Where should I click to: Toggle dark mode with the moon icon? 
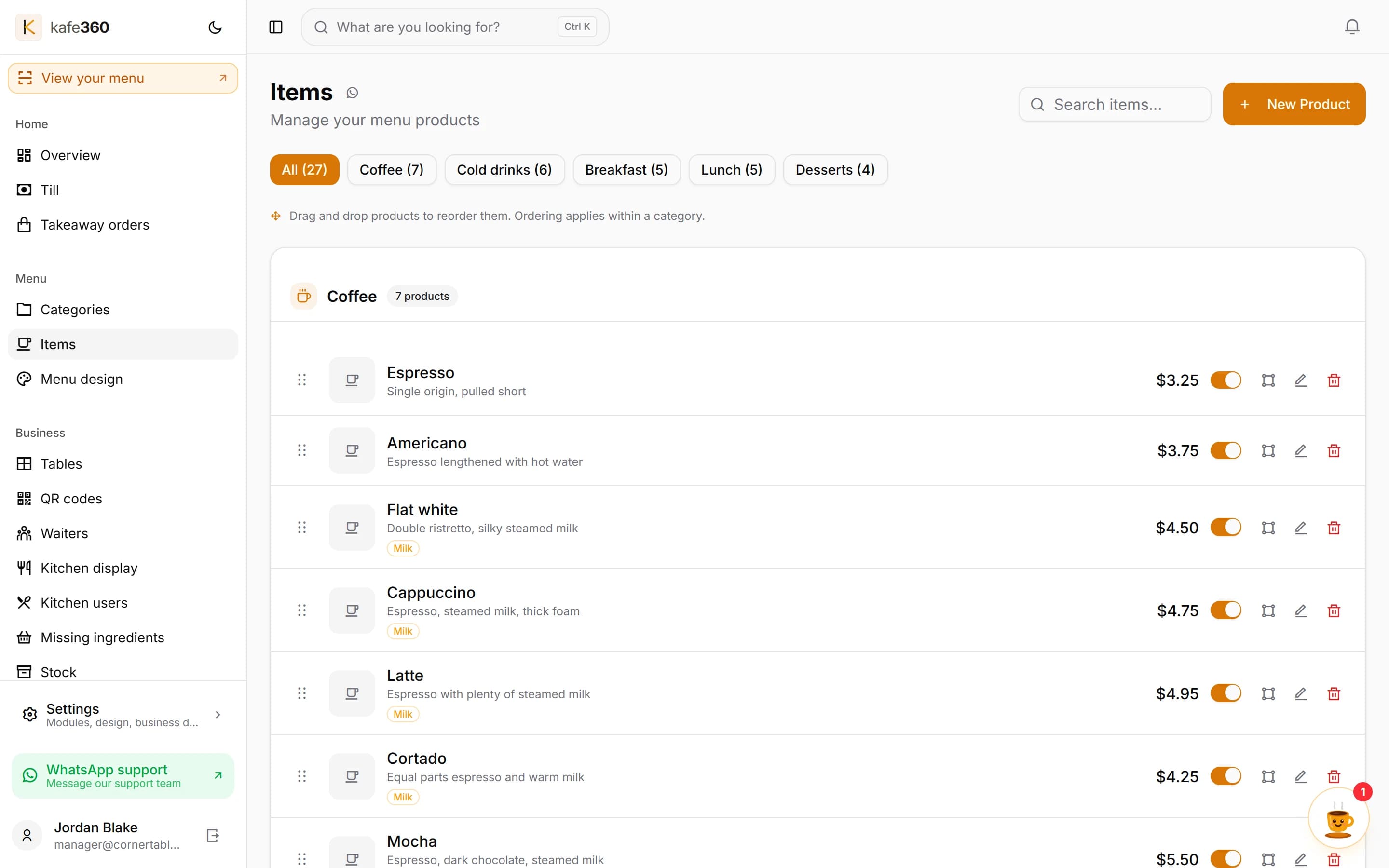coord(215,27)
